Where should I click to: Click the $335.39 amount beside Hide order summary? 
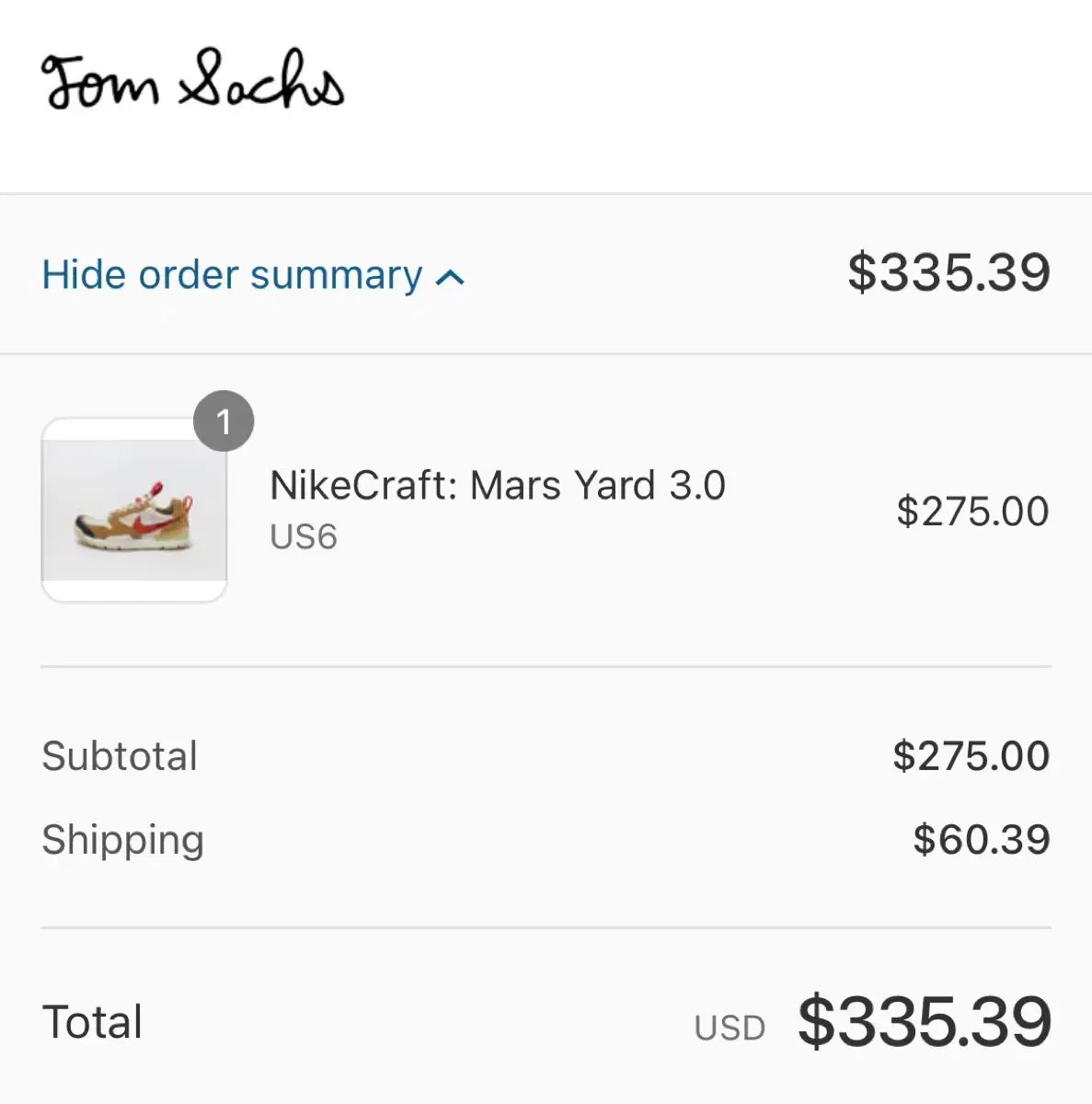click(x=948, y=273)
